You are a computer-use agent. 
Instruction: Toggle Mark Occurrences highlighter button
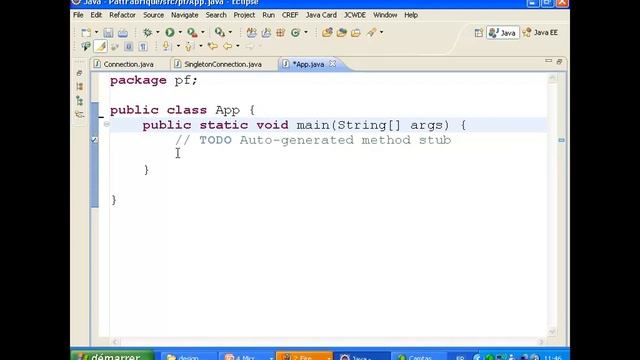coord(100,47)
